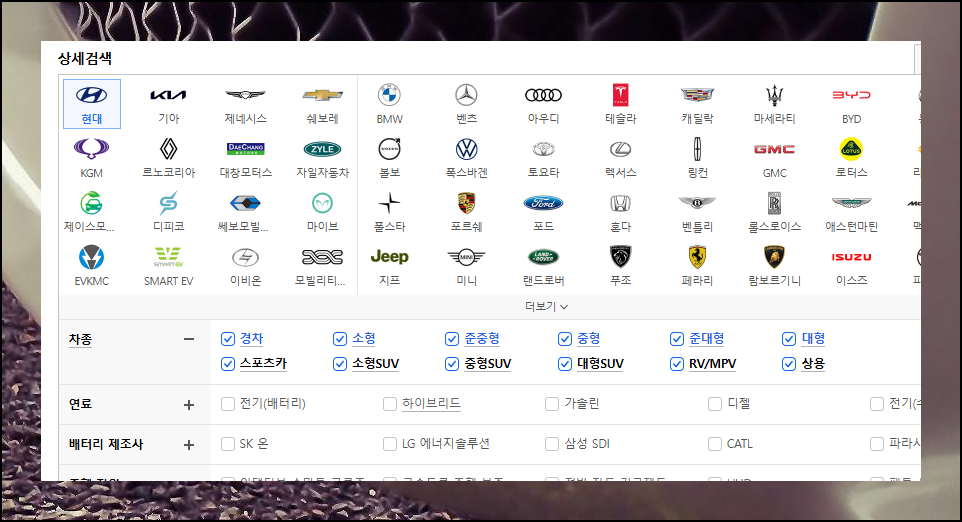Choose the Maserati (마세라티) trident logo

pos(775,95)
